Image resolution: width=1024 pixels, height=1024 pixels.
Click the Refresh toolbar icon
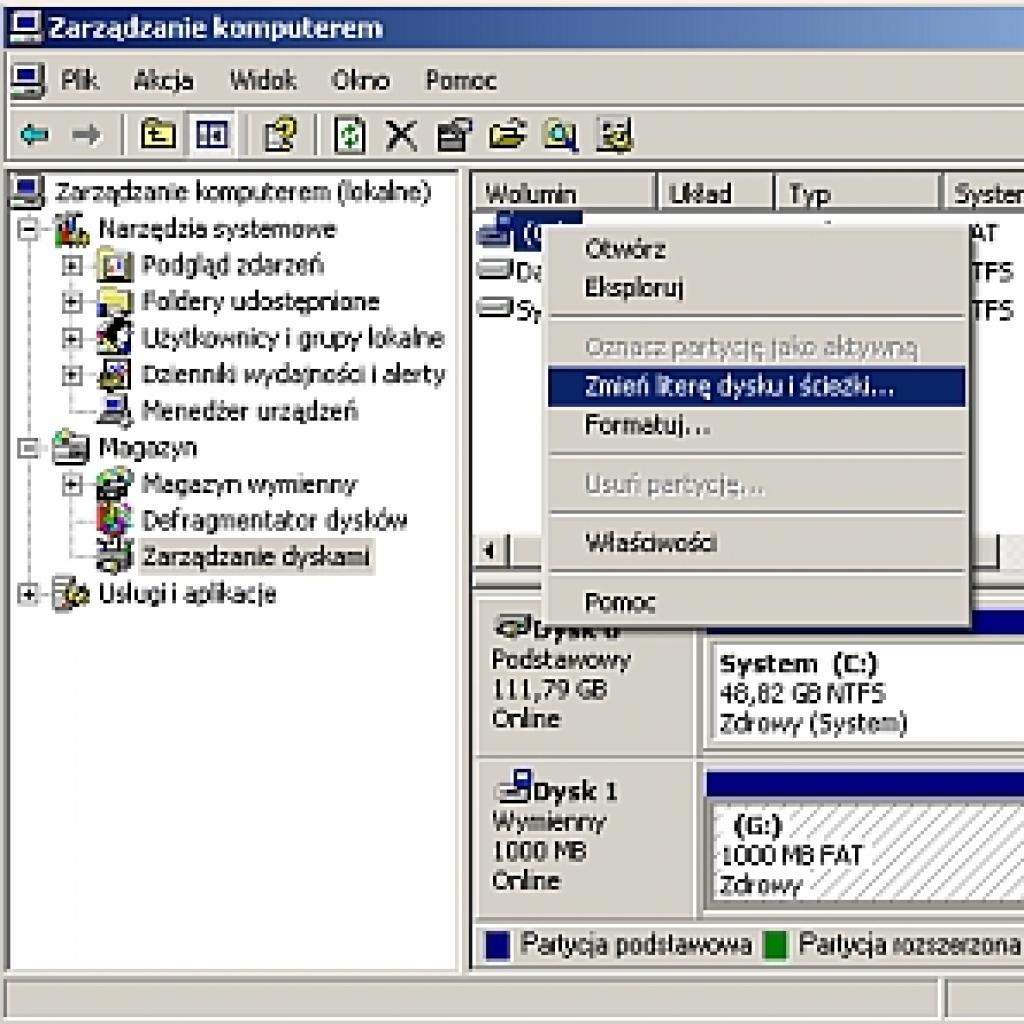click(350, 135)
